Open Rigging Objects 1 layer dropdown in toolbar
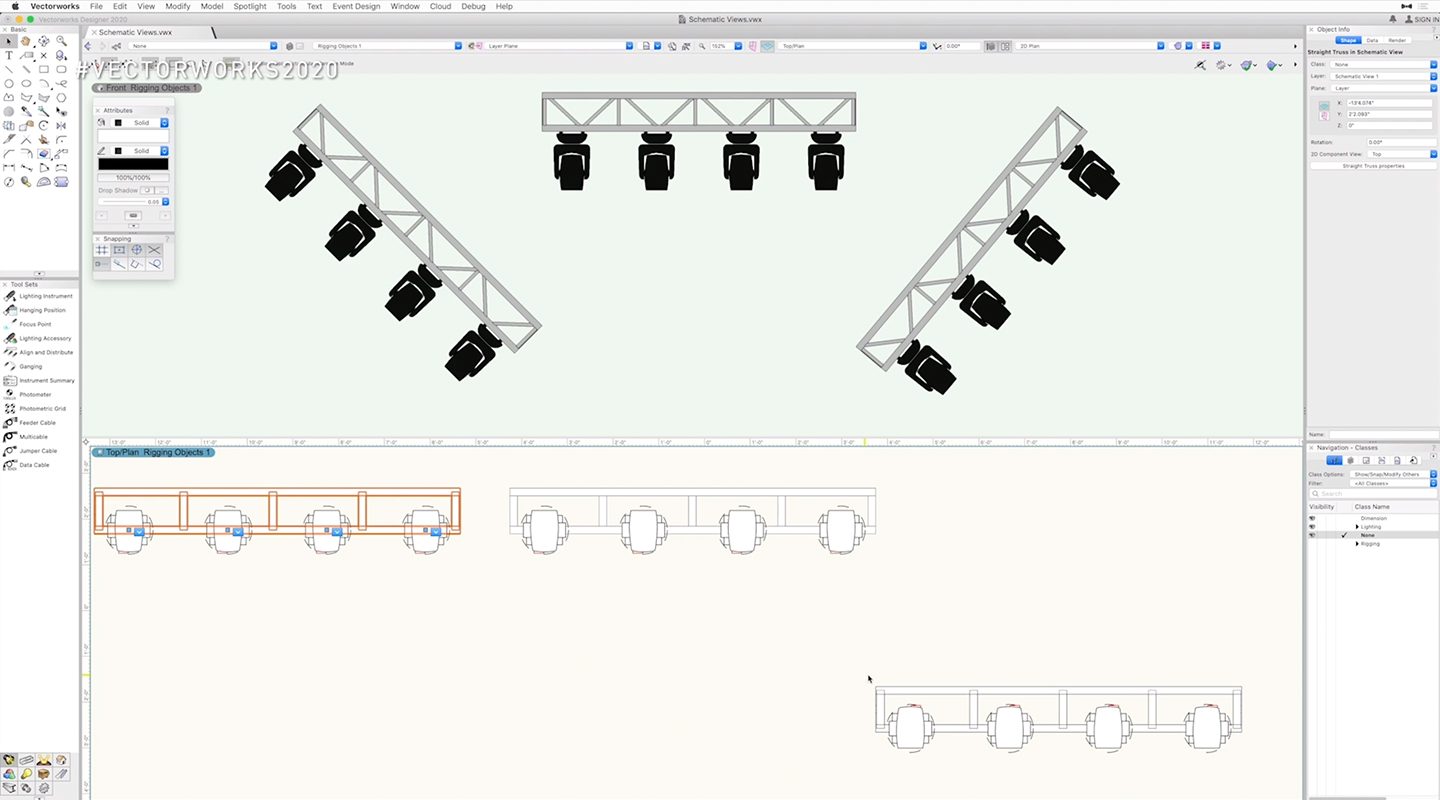The height and width of the screenshot is (800, 1440). pos(387,46)
